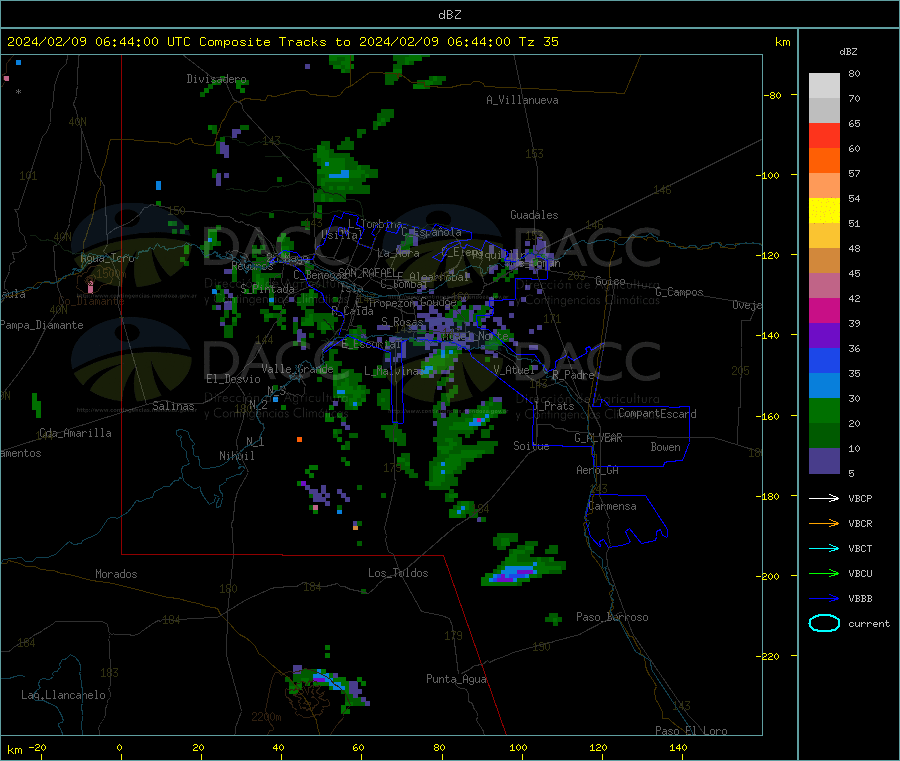The width and height of the screenshot is (900, 761).
Task: Click the green VBCU arrow icon
Action: (824, 573)
